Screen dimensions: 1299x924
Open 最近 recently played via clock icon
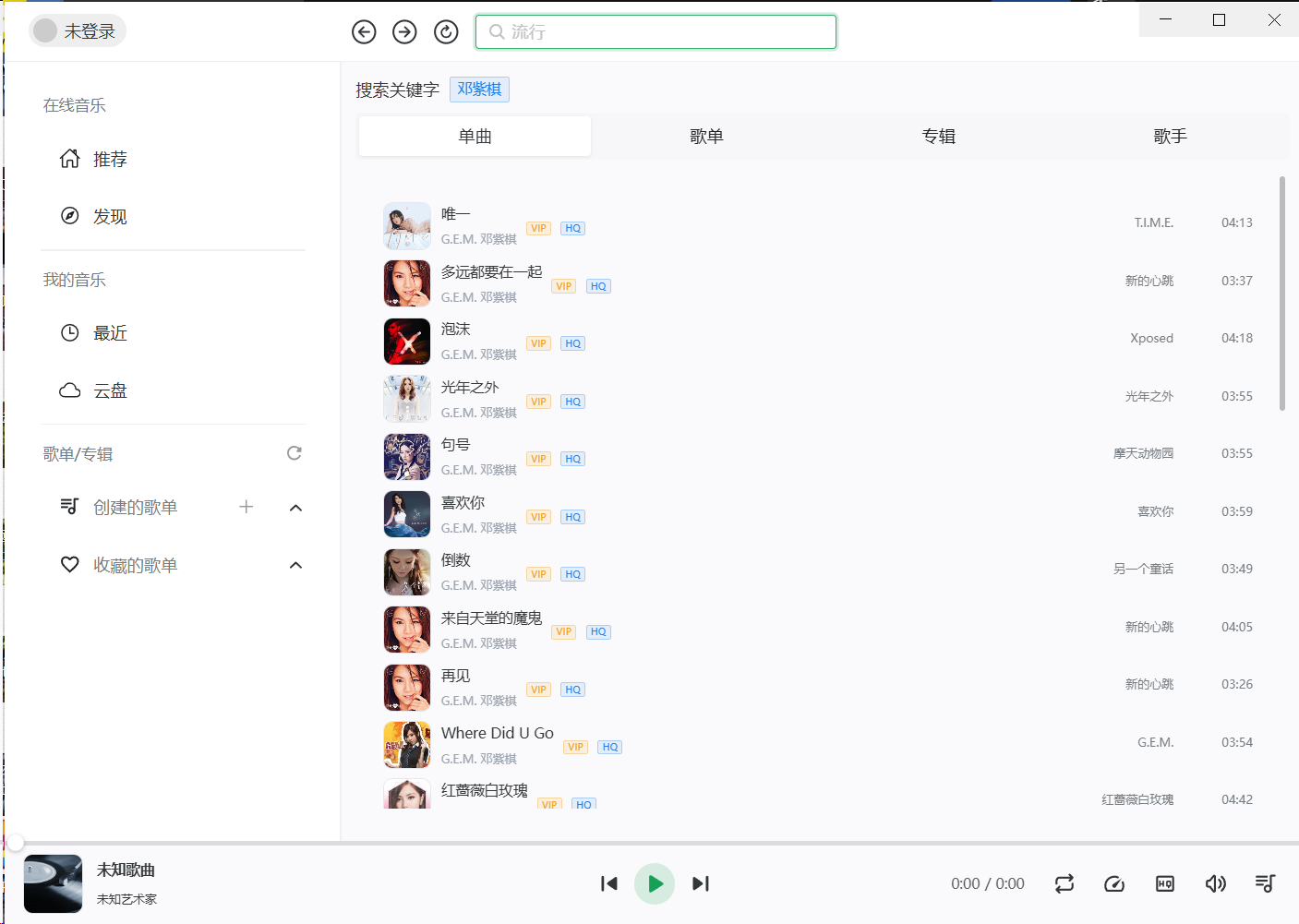(x=96, y=333)
